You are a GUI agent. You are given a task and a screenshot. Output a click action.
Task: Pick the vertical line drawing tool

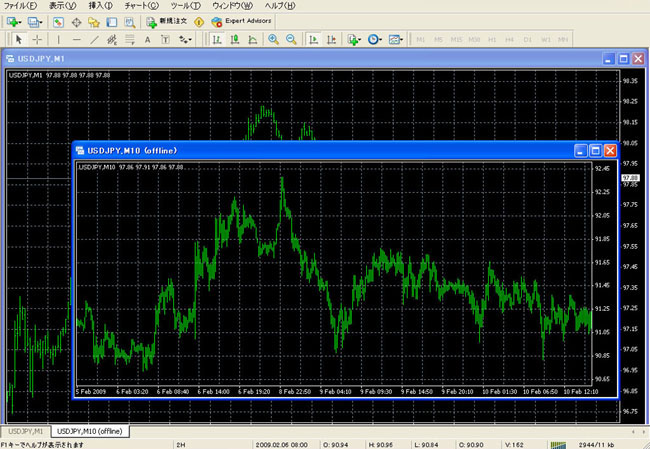pyautogui.click(x=58, y=39)
